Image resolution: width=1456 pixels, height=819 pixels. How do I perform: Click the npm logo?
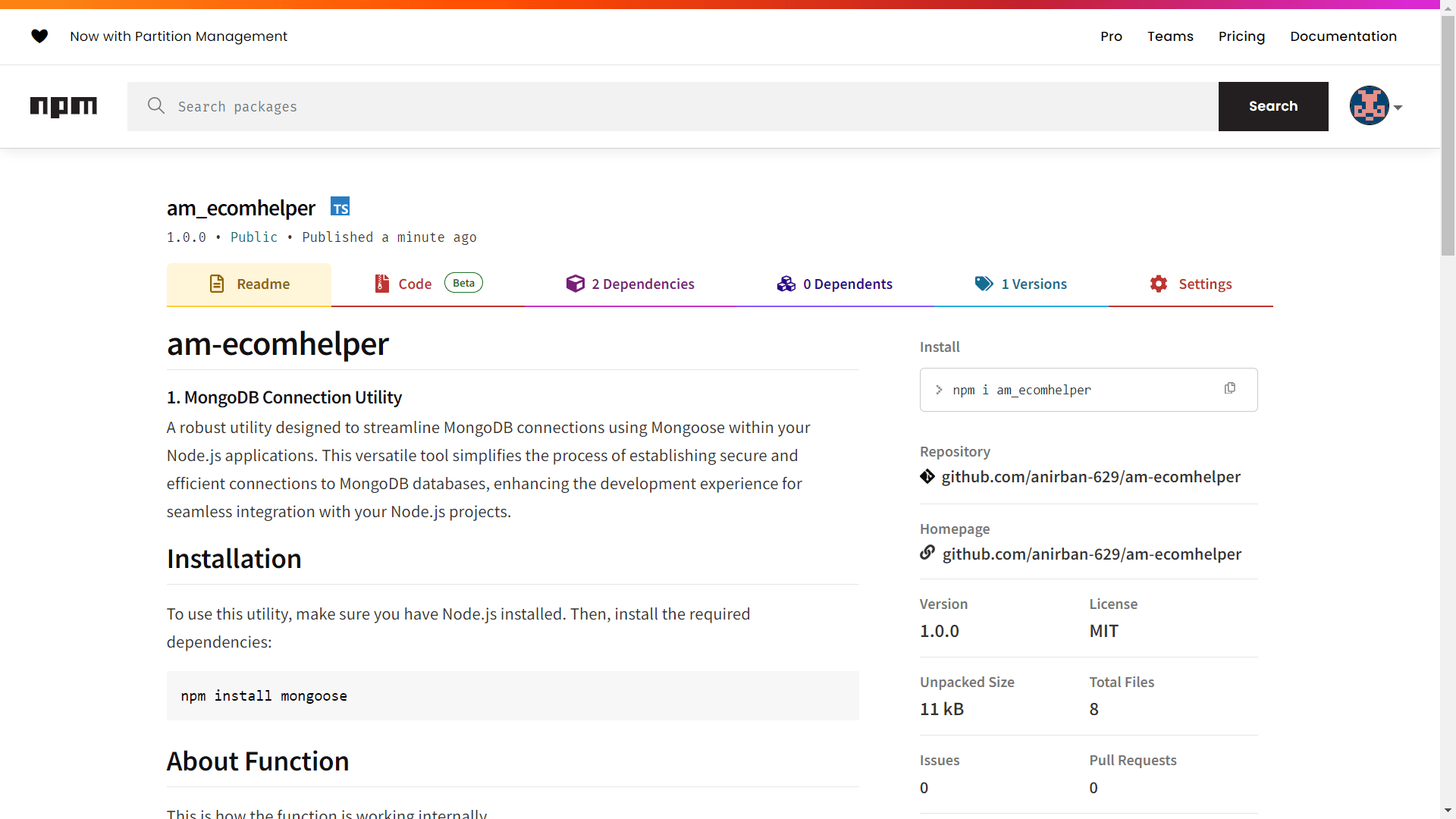click(x=64, y=106)
